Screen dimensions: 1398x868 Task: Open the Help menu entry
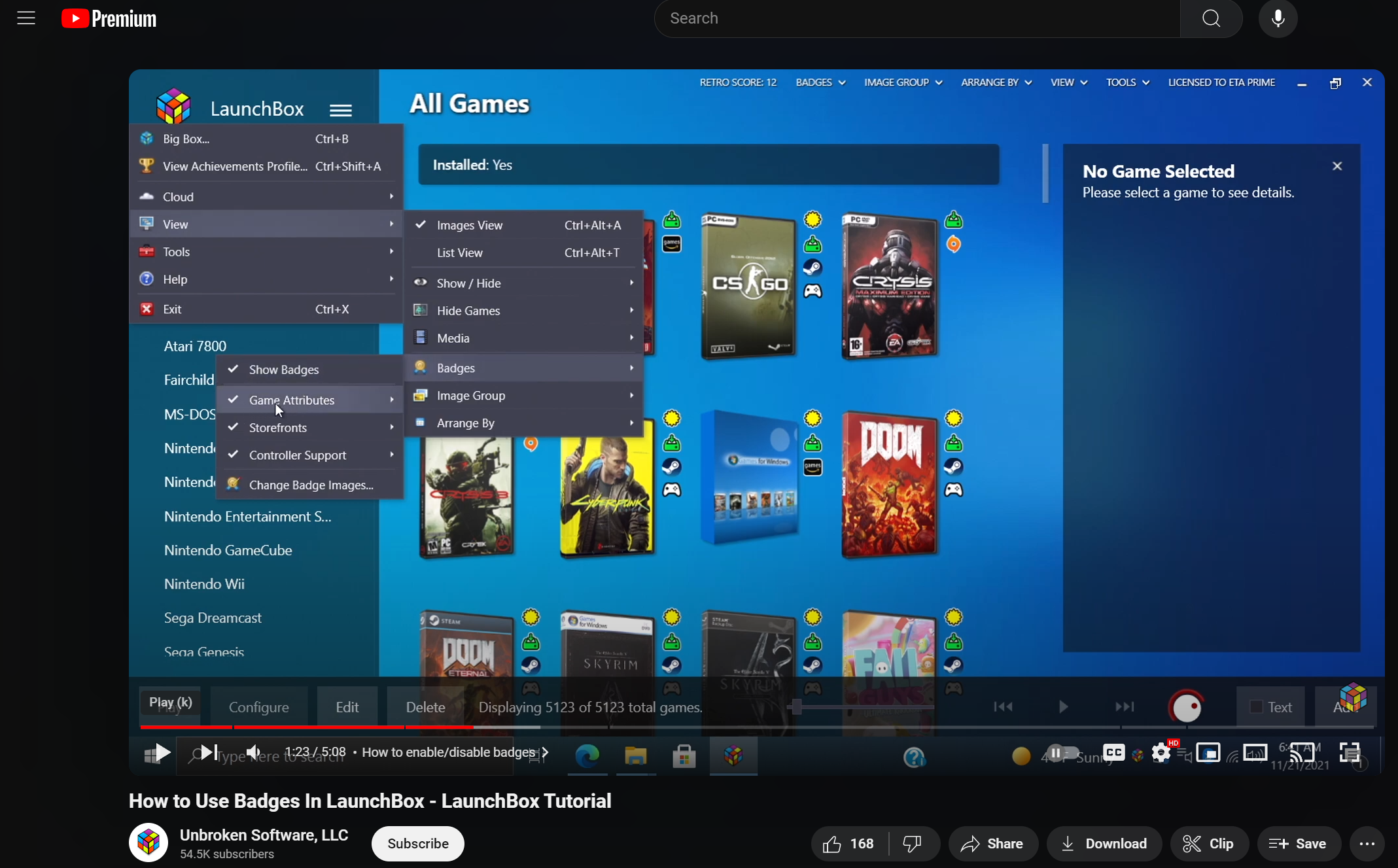(x=266, y=279)
